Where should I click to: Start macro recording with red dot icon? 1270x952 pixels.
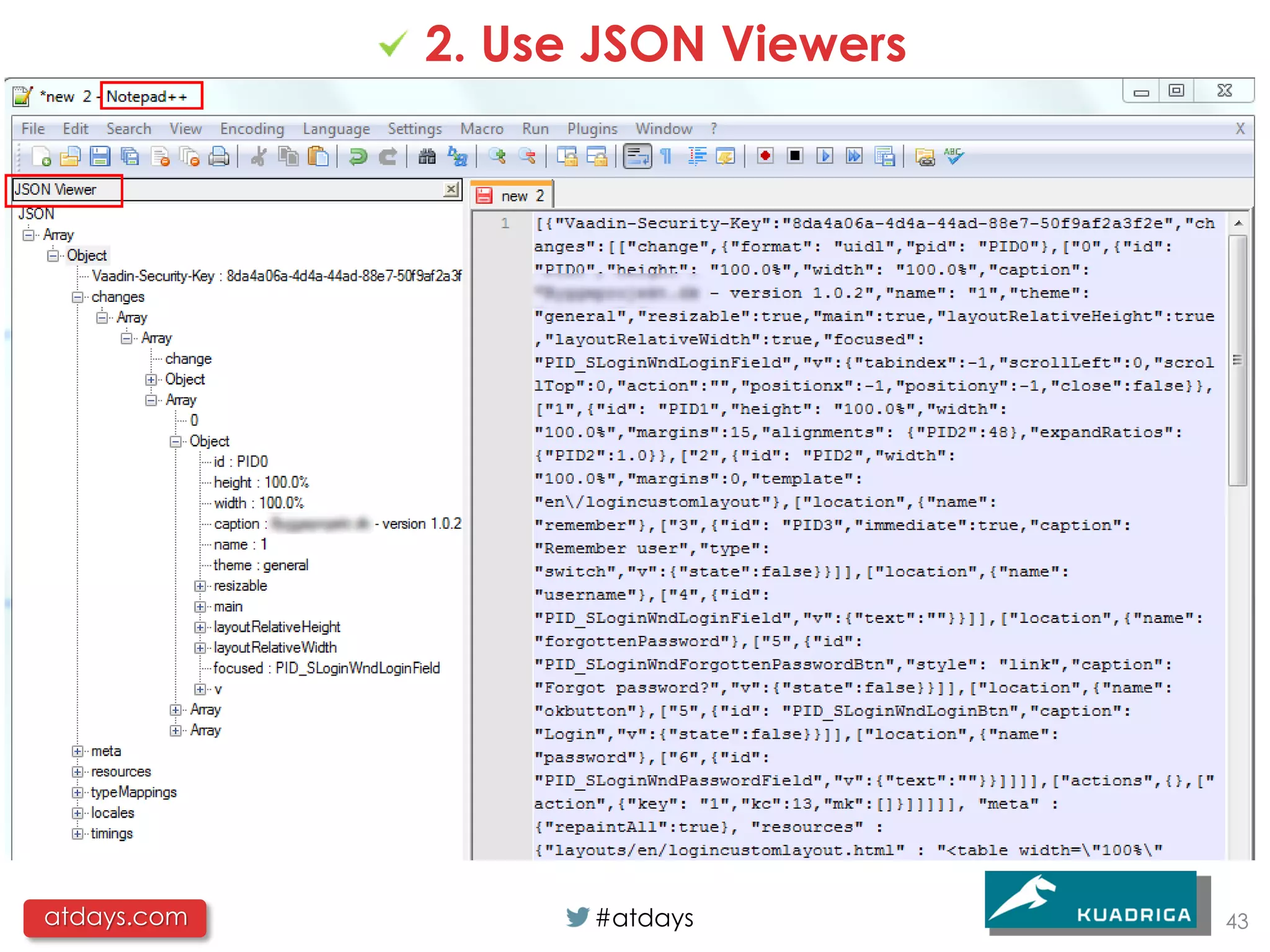(765, 156)
